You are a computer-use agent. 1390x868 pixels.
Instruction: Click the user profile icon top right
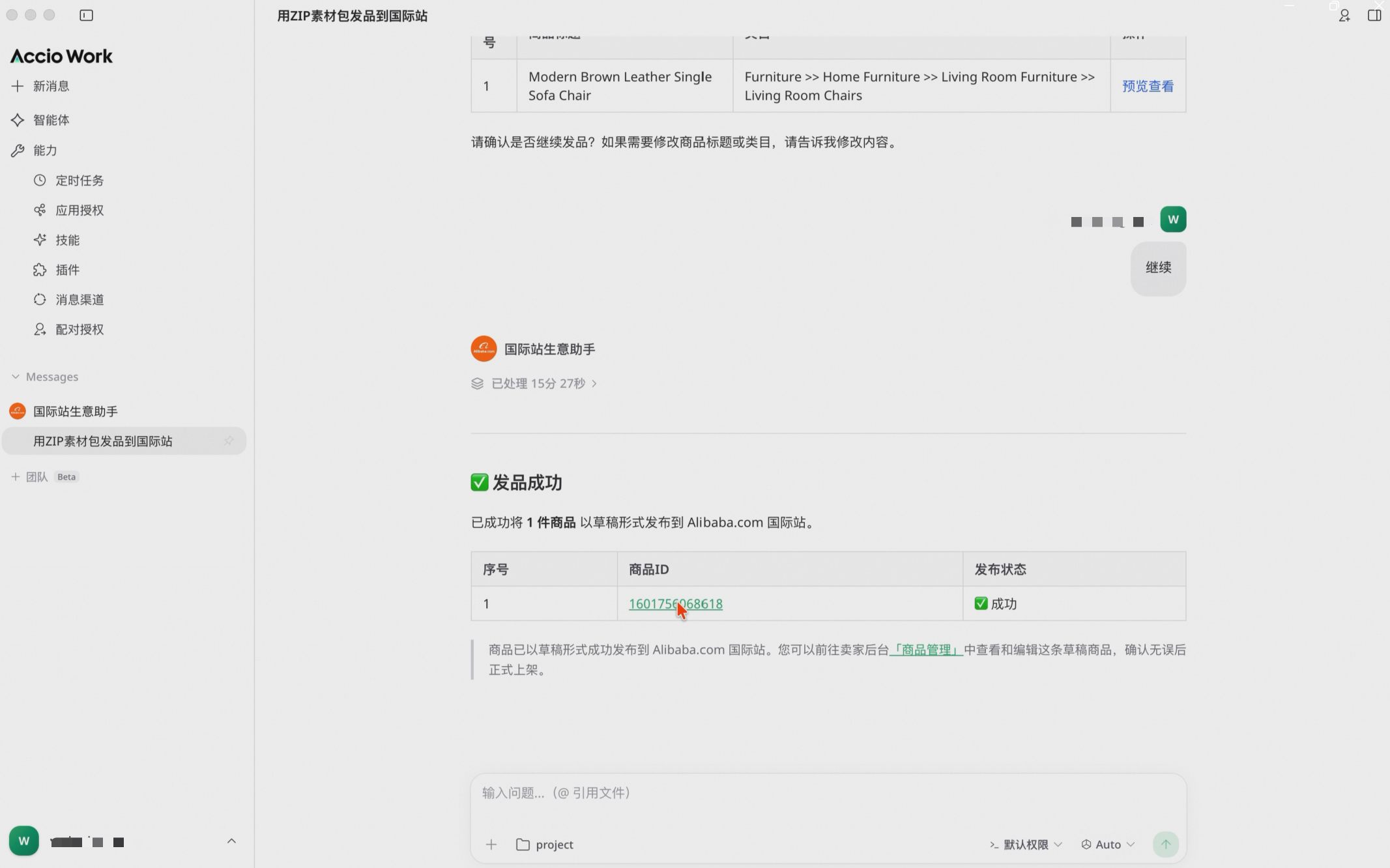1344,15
